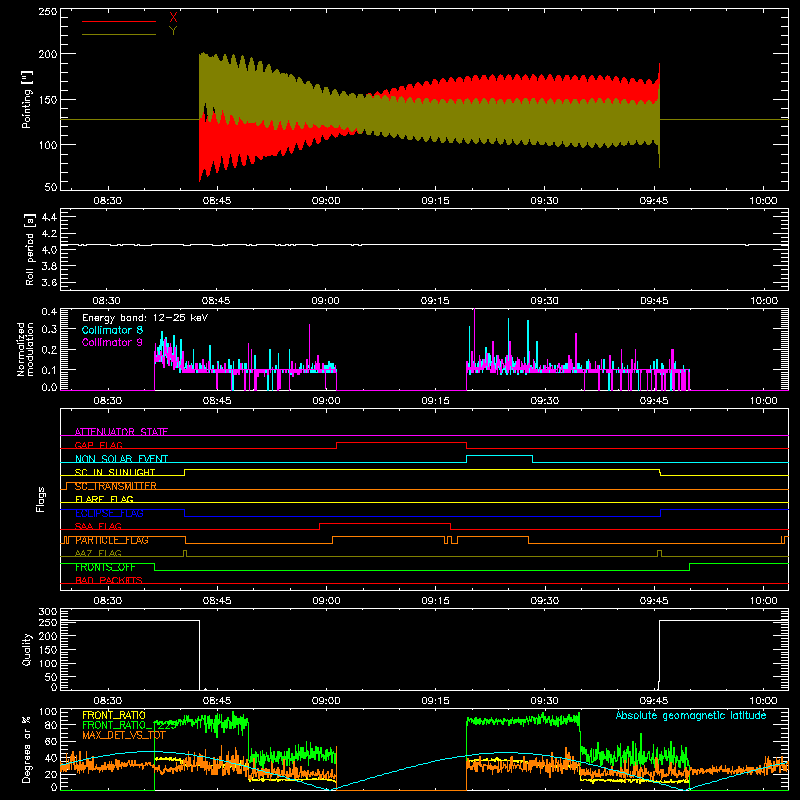The image size is (800, 800).
Task: Click the red X legend line sample
Action: (x=119, y=21)
